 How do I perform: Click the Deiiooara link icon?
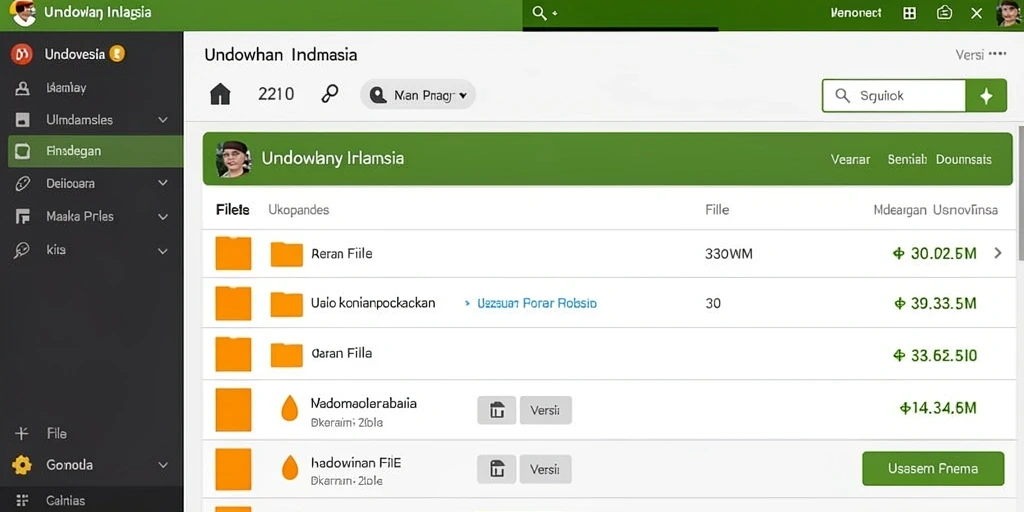pos(22,184)
